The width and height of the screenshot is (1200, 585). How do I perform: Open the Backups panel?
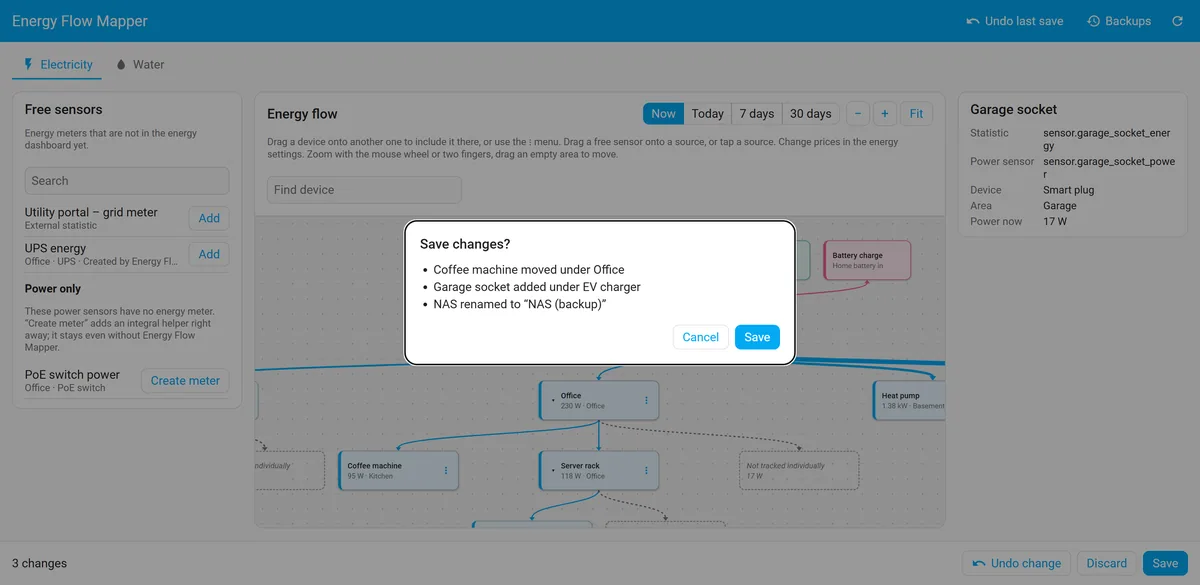point(1119,21)
